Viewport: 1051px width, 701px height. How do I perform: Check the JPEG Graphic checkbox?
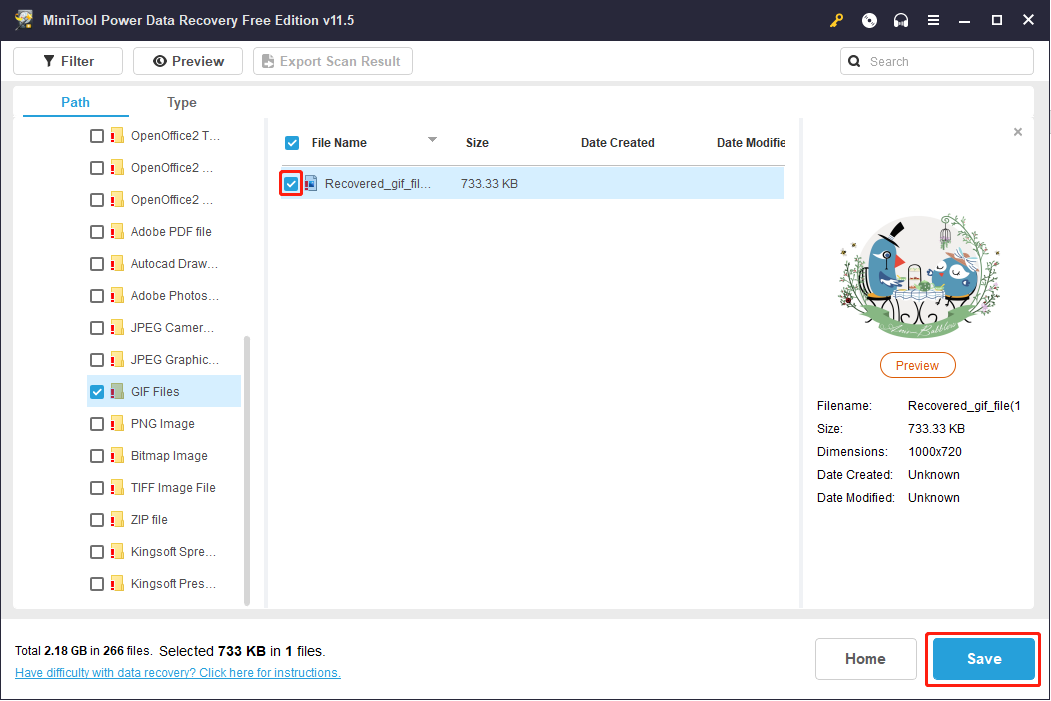[x=97, y=360]
